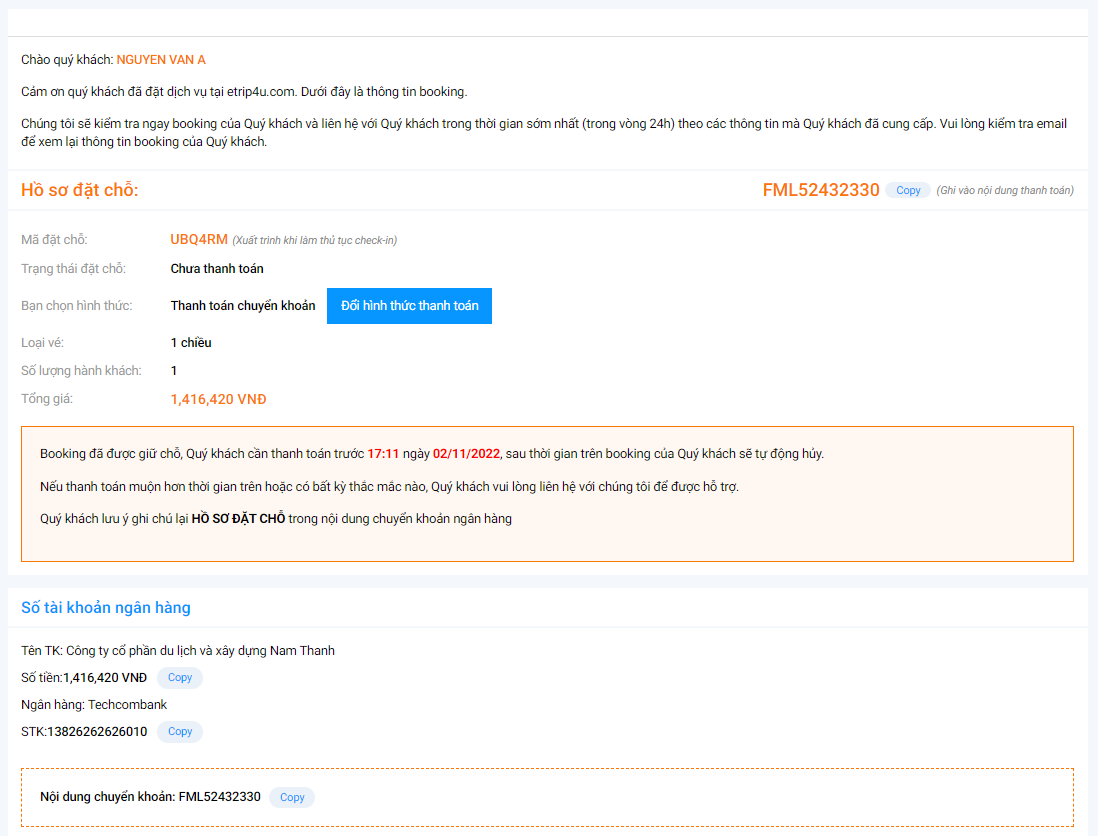Click the Tổng giá total price value
The image size is (1098, 836).
(x=218, y=399)
